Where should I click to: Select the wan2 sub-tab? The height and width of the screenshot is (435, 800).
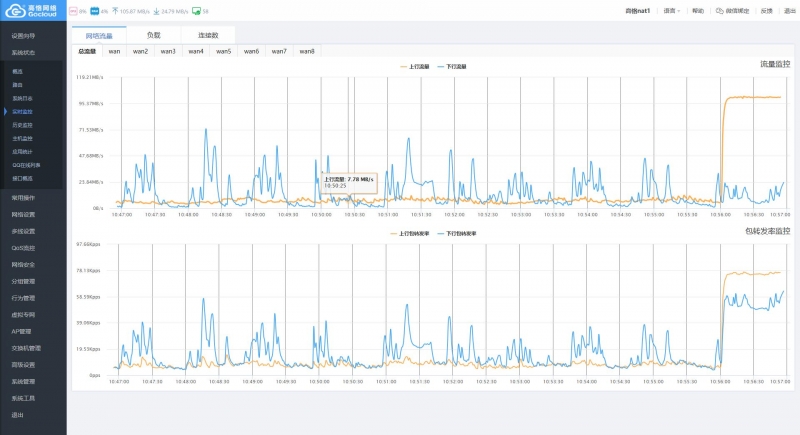tap(140, 51)
